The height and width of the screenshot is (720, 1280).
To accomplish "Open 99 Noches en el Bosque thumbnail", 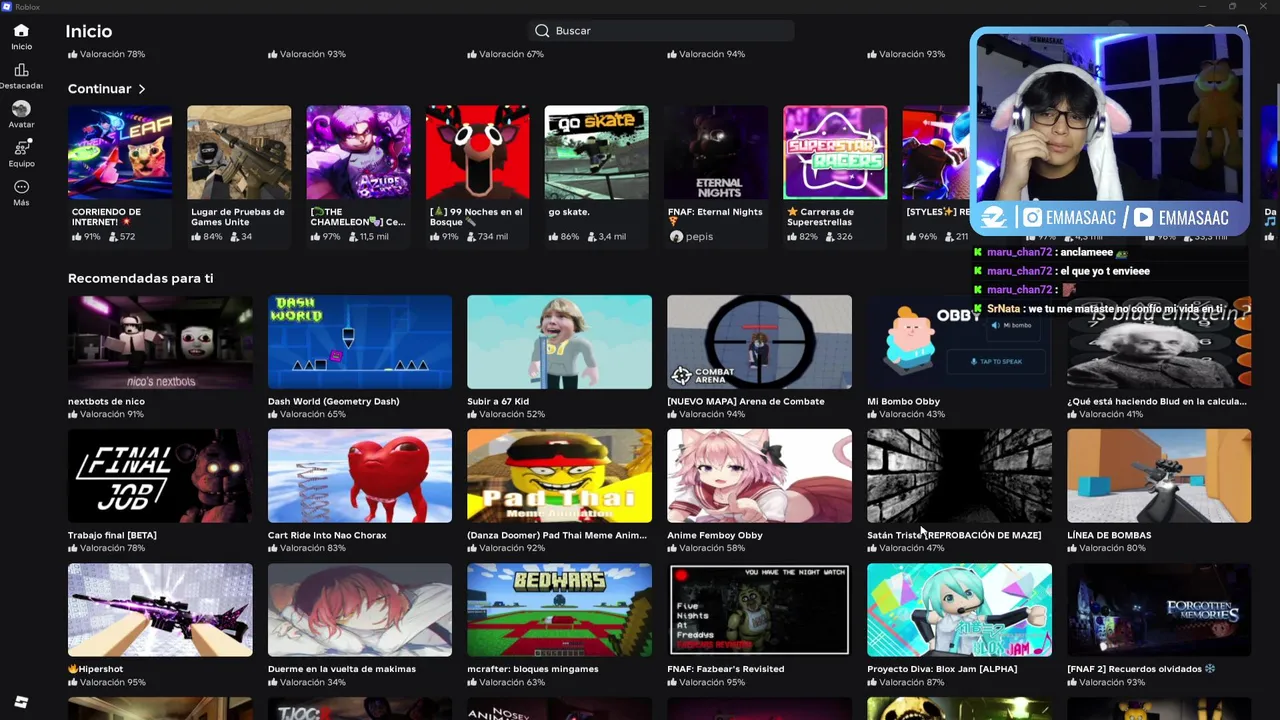I will pos(477,152).
